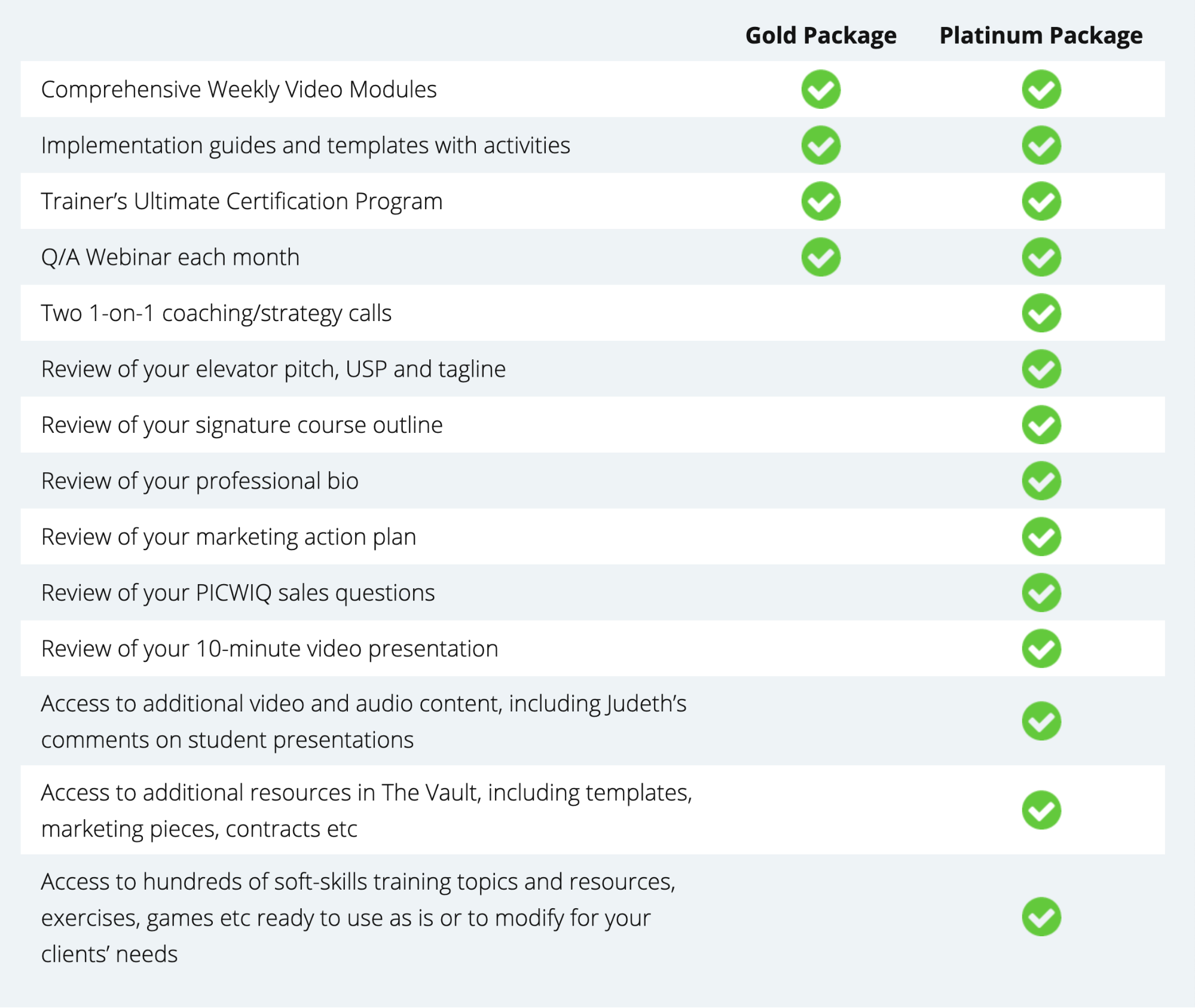Click Platinum checkmark for signature course outline
Image resolution: width=1195 pixels, height=1008 pixels.
(1041, 424)
